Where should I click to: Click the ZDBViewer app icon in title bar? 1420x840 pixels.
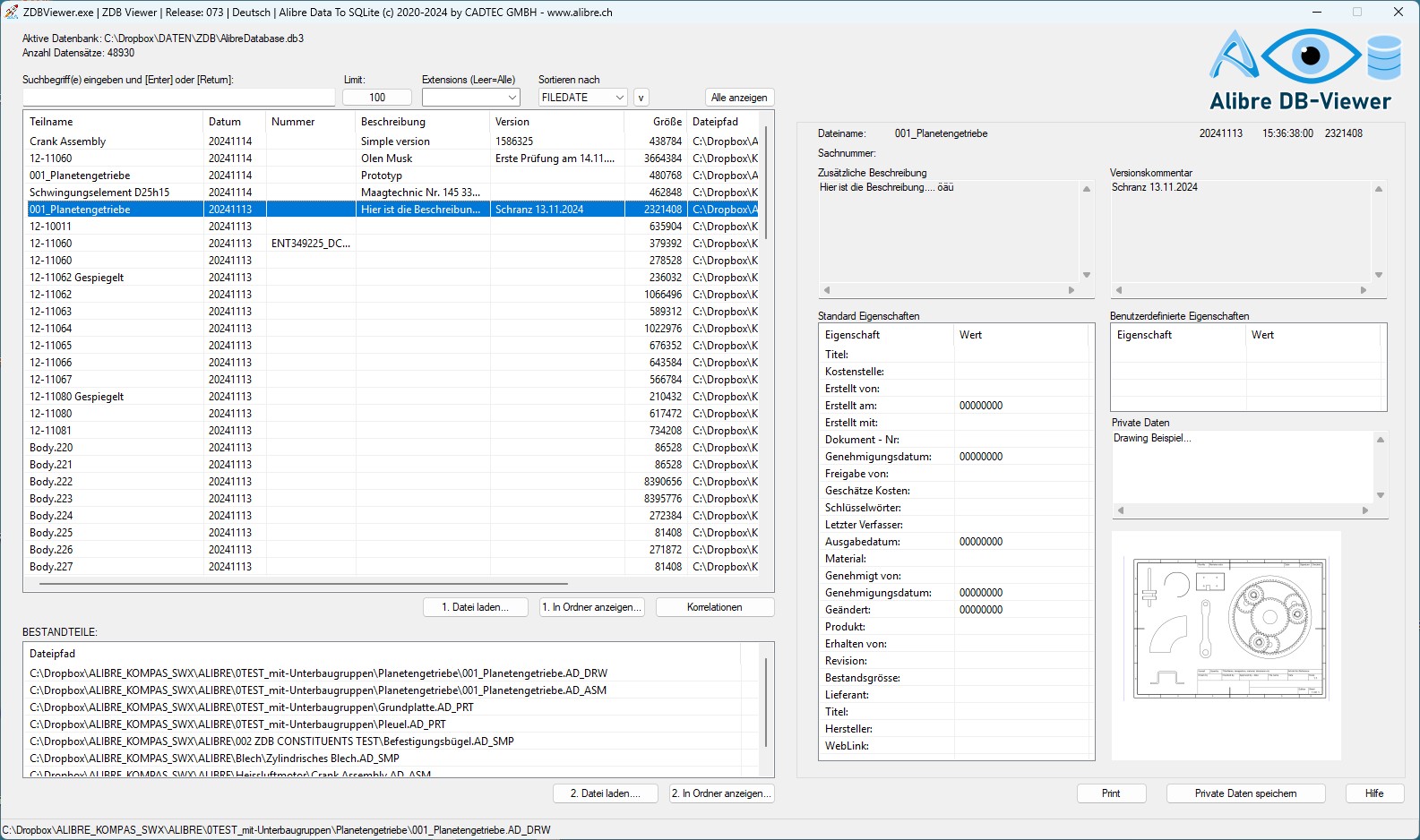11,13
